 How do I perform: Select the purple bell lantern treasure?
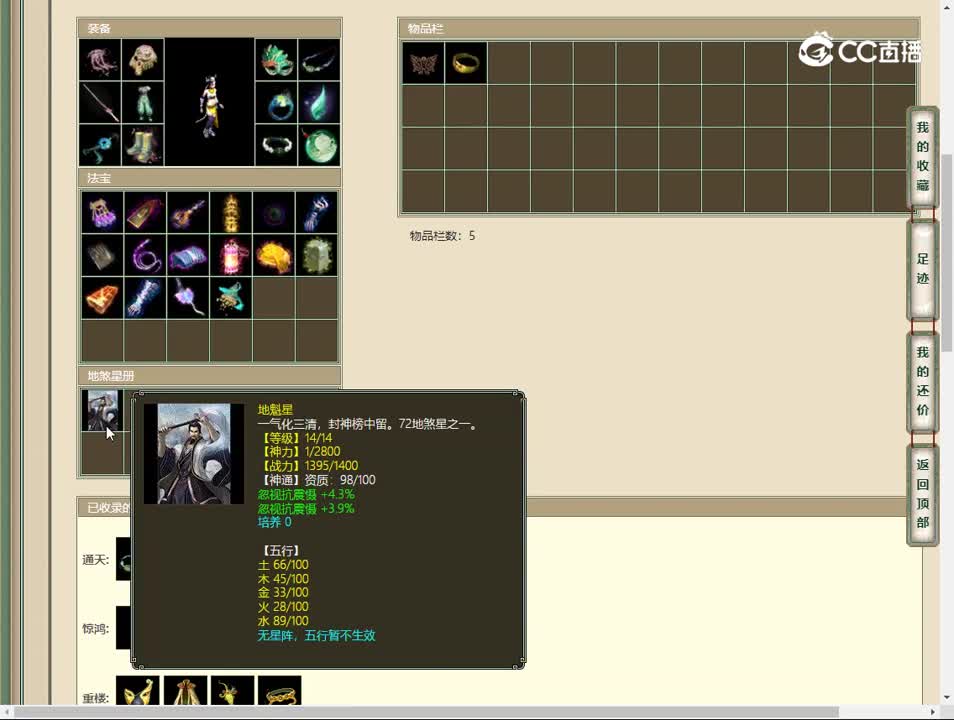click(102, 212)
